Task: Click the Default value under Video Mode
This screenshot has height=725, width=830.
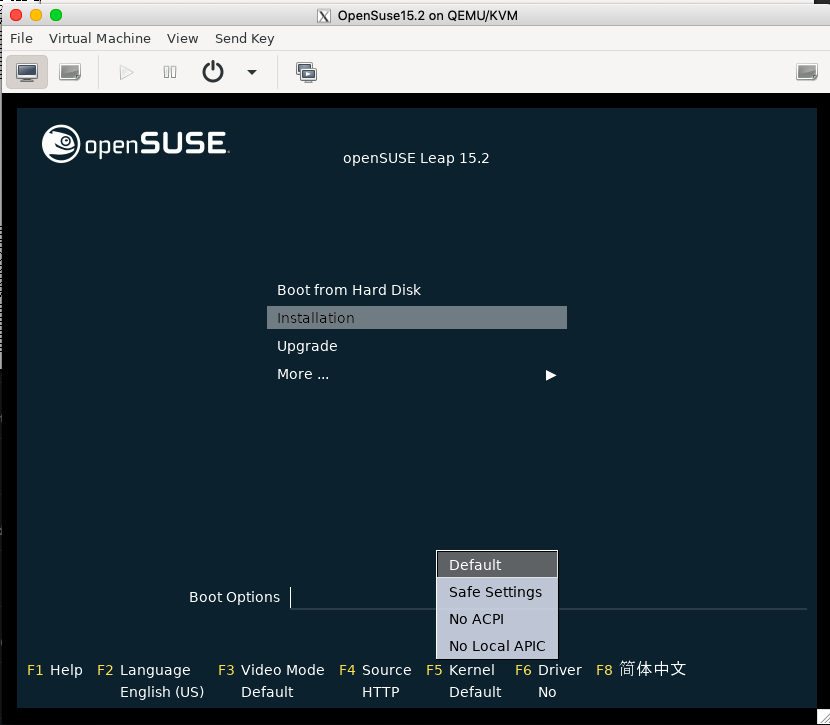Action: pos(267,692)
